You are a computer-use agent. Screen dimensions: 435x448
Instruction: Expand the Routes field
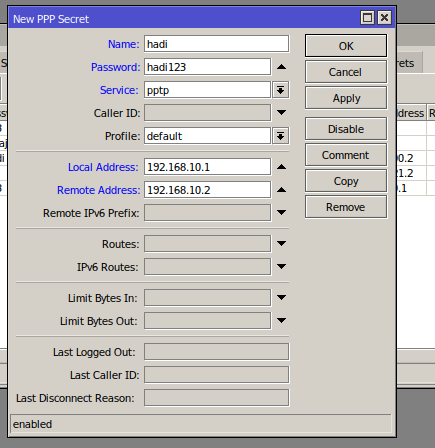pyautogui.click(x=281, y=244)
